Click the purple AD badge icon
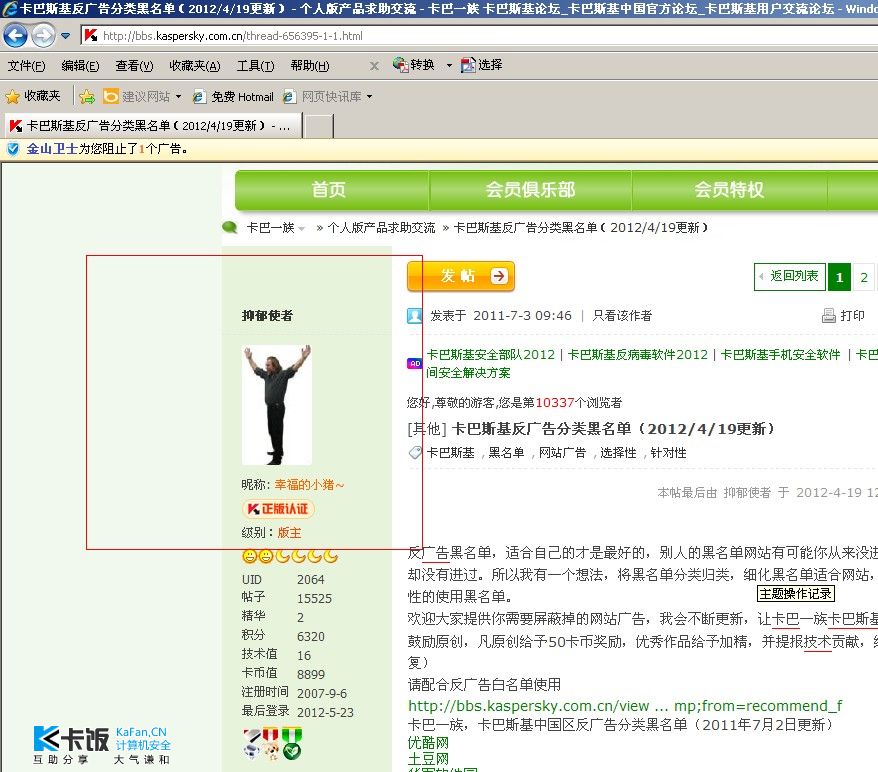The width and height of the screenshot is (878, 772). click(415, 363)
